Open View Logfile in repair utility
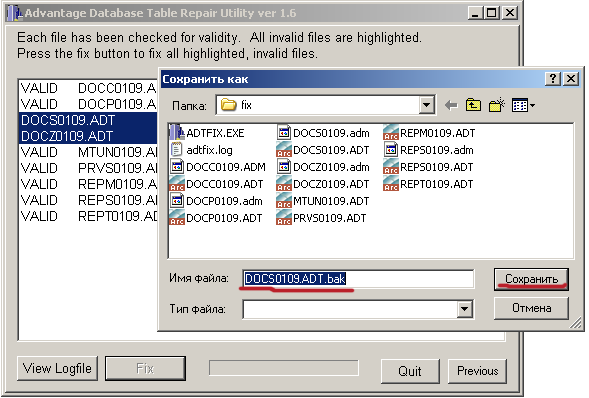The image size is (589, 398). point(57,368)
